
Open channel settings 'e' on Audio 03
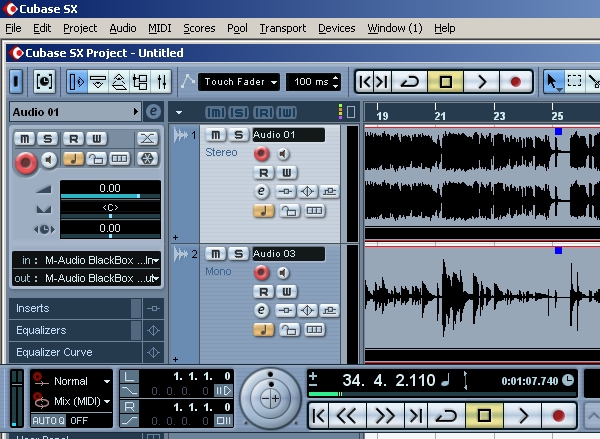tap(261, 310)
